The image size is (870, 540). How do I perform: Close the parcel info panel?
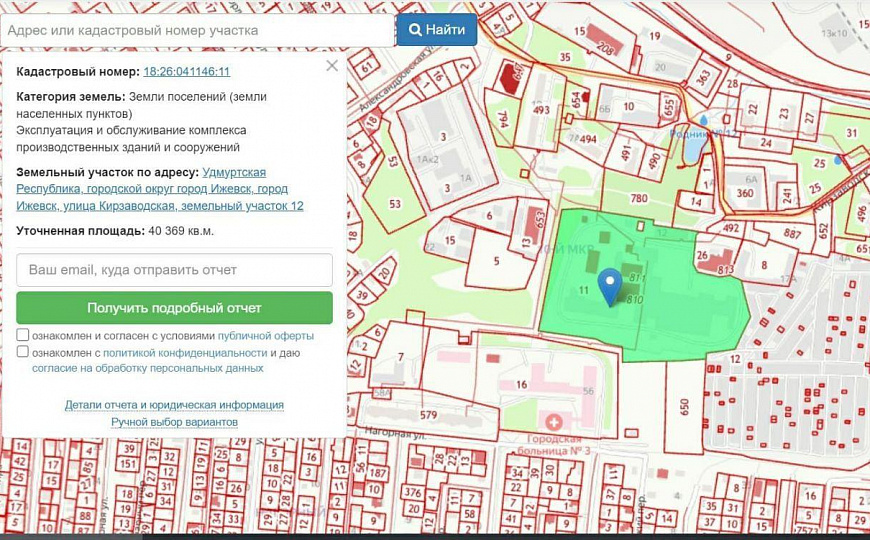pyautogui.click(x=332, y=65)
